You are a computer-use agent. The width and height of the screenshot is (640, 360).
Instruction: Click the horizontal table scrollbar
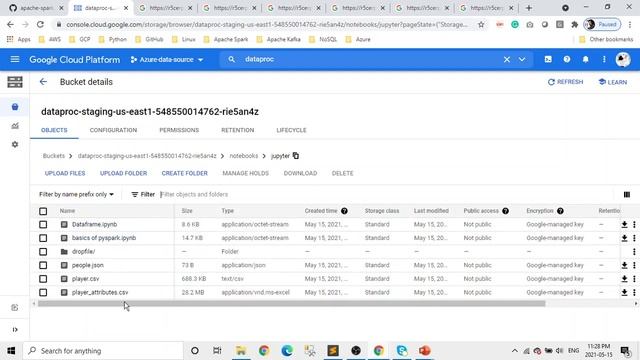pyautogui.click(x=291, y=303)
